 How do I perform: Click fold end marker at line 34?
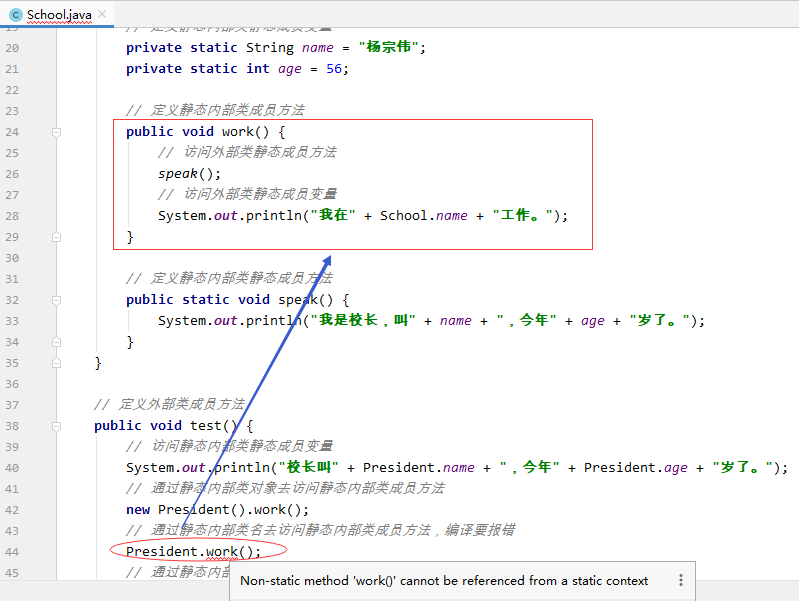tap(57, 342)
